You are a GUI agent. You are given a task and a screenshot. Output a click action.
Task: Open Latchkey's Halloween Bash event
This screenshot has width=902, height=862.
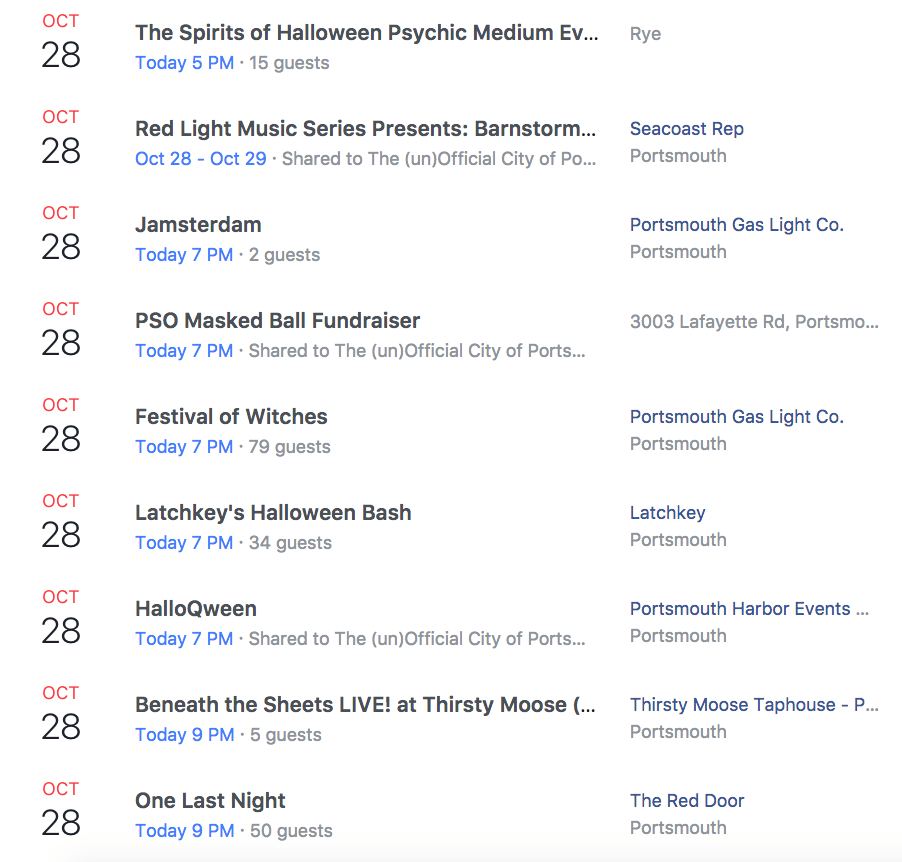tap(273, 513)
